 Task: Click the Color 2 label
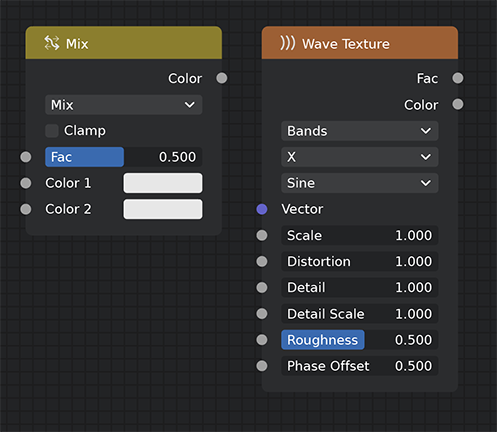click(68, 209)
